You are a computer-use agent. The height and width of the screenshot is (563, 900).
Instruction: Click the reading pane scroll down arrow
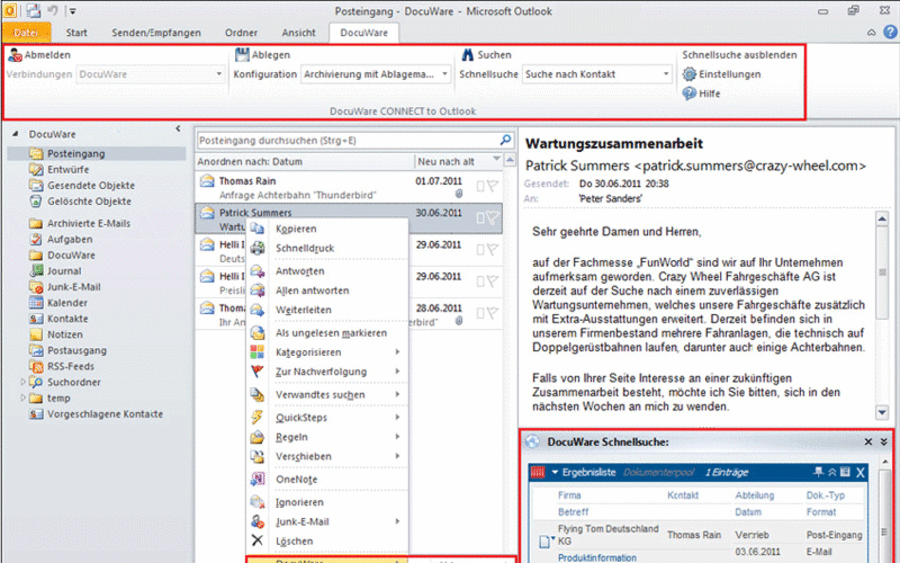882,411
